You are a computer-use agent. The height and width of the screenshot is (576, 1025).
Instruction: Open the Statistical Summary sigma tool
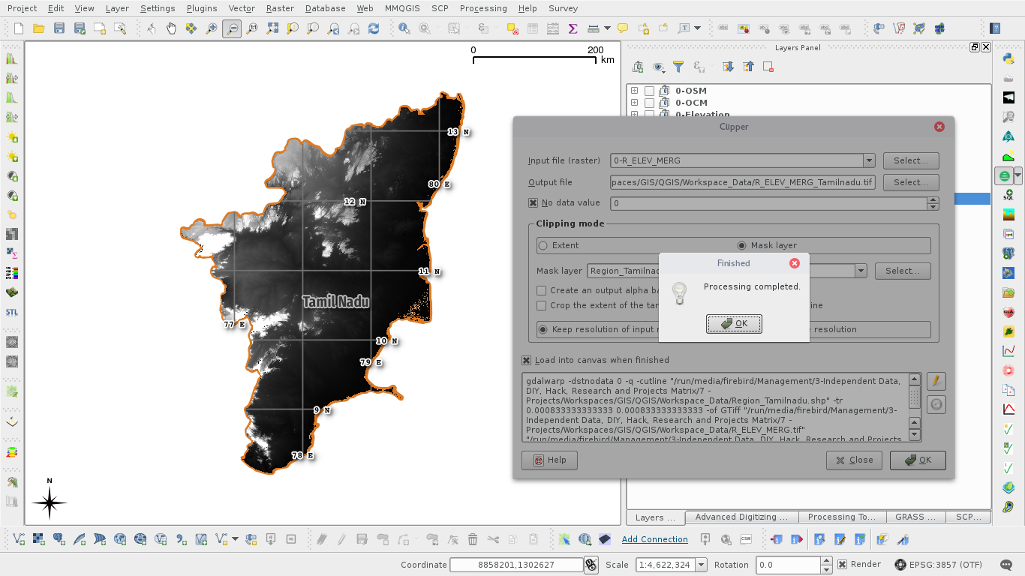573,28
